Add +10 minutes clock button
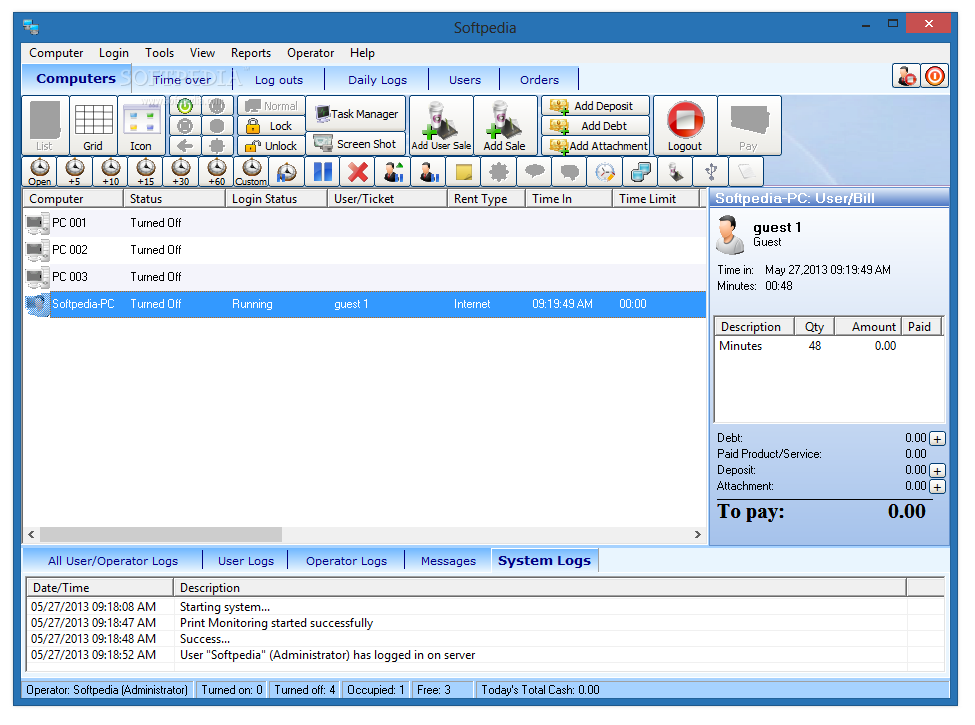The image size is (975, 725). tap(111, 172)
